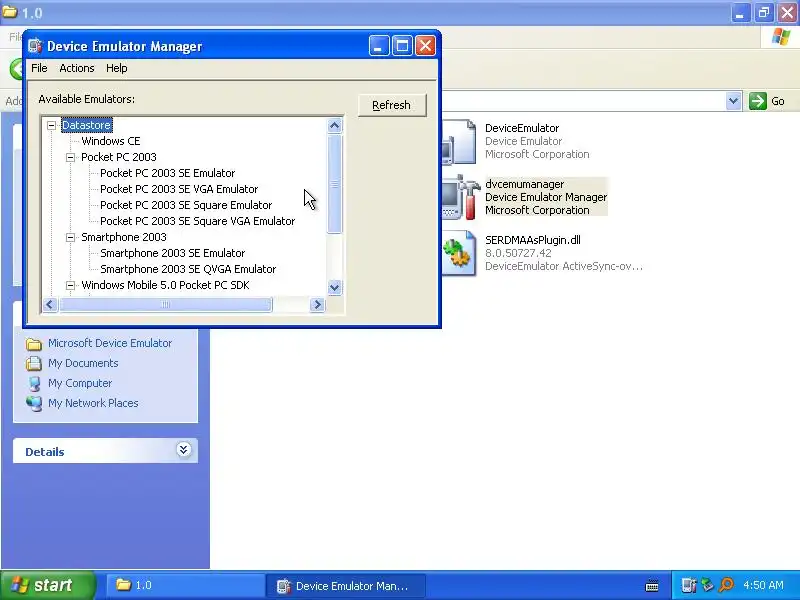Viewport: 800px width, 600px height.
Task: Click the magnifier tray icon
Action: (x=726, y=585)
